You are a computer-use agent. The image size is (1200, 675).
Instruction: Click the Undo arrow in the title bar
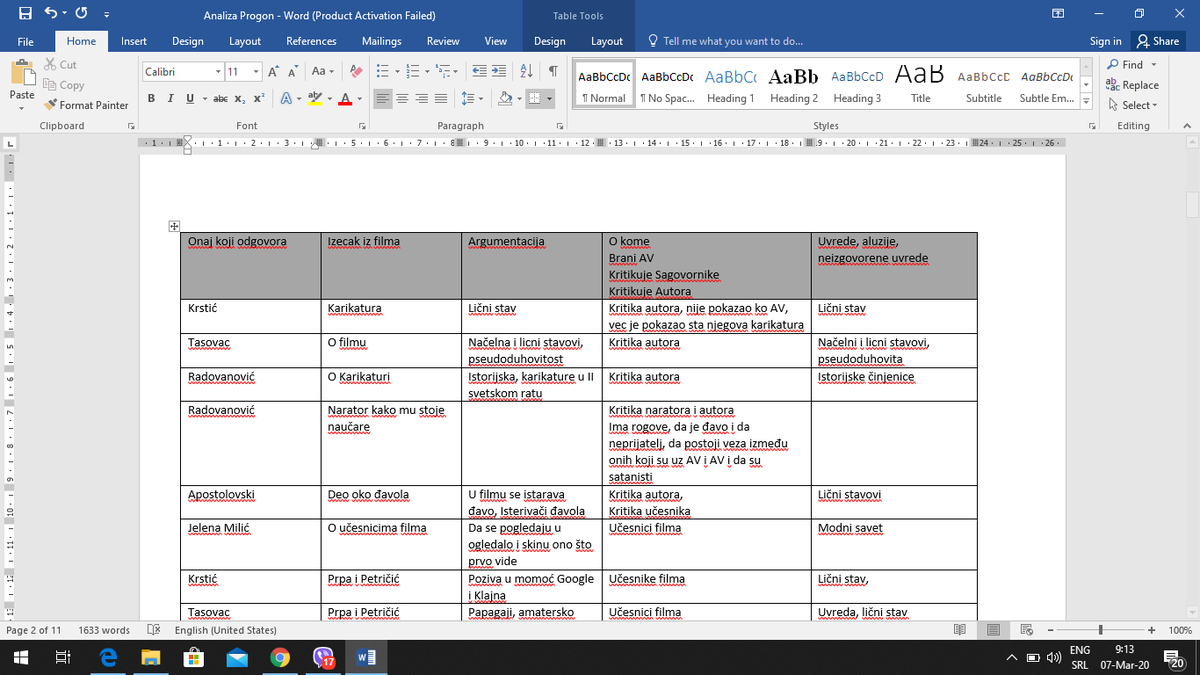52,15
